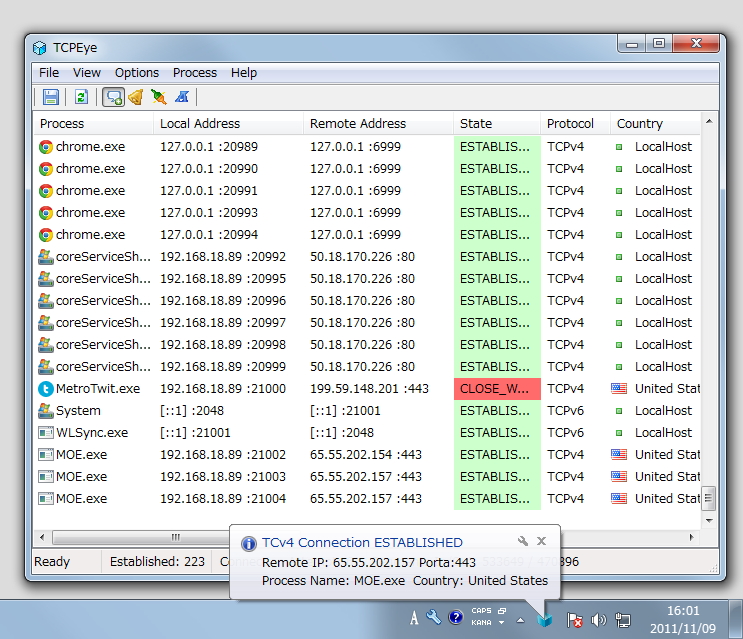743x639 pixels.
Task: Open the File menu
Action: 49,72
